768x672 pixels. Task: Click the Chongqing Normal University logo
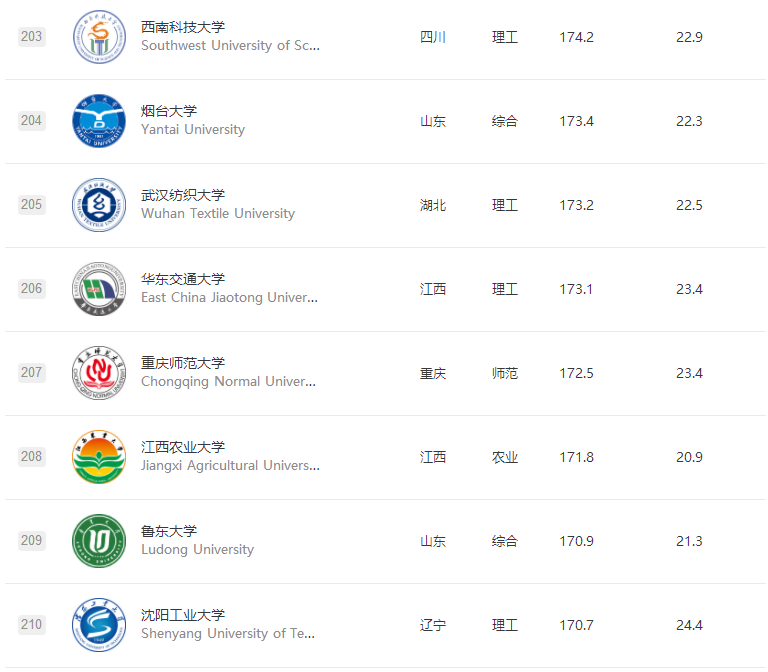click(99, 373)
